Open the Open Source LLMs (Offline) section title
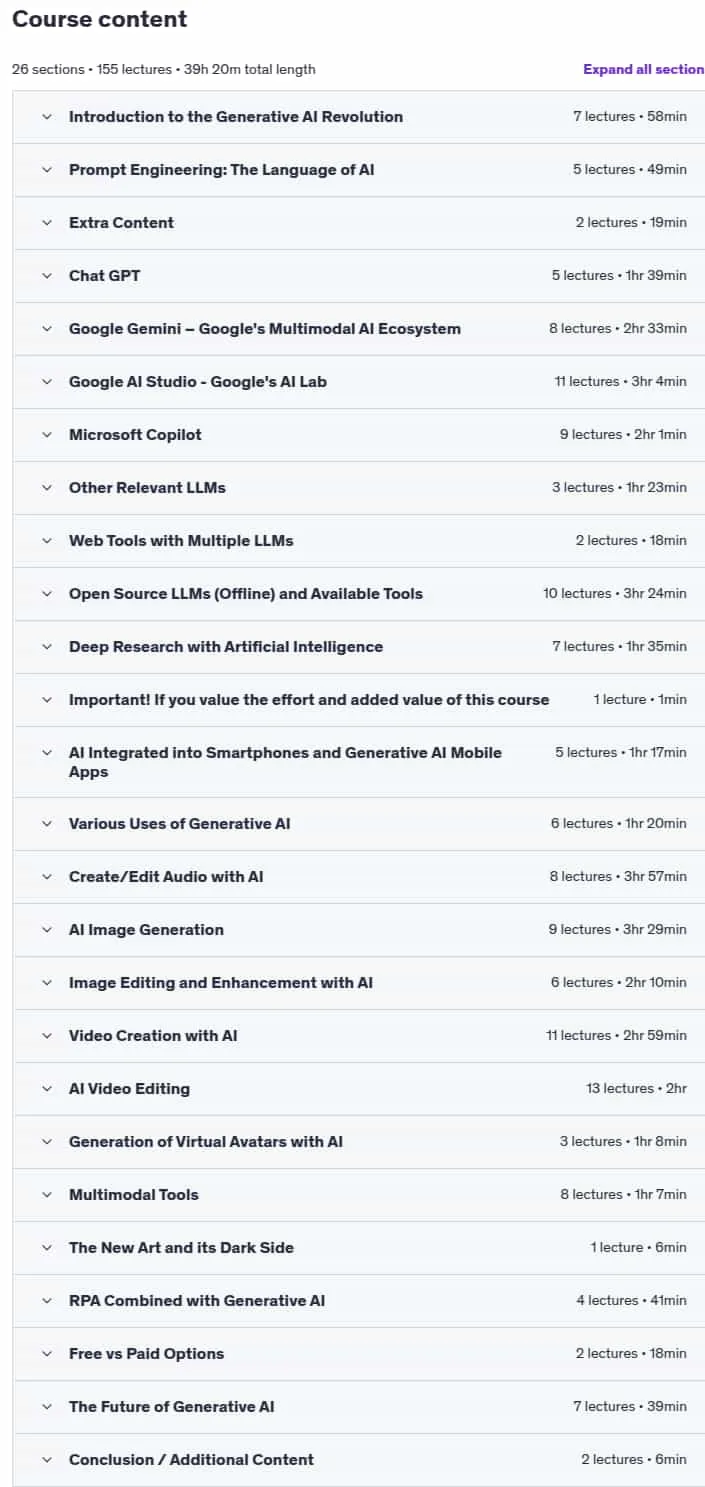705x1487 pixels. (x=246, y=594)
